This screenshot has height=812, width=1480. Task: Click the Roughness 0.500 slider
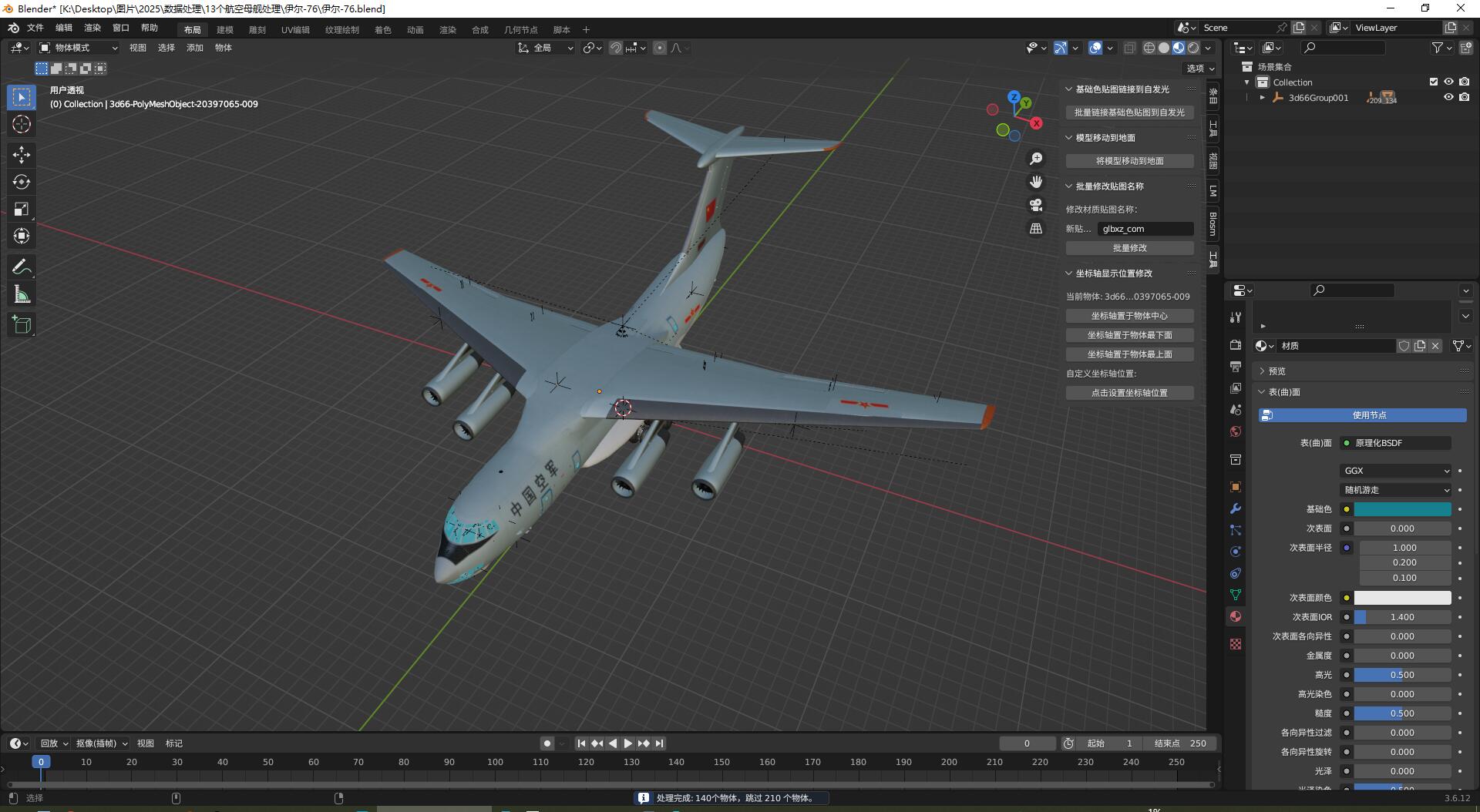click(x=1403, y=713)
